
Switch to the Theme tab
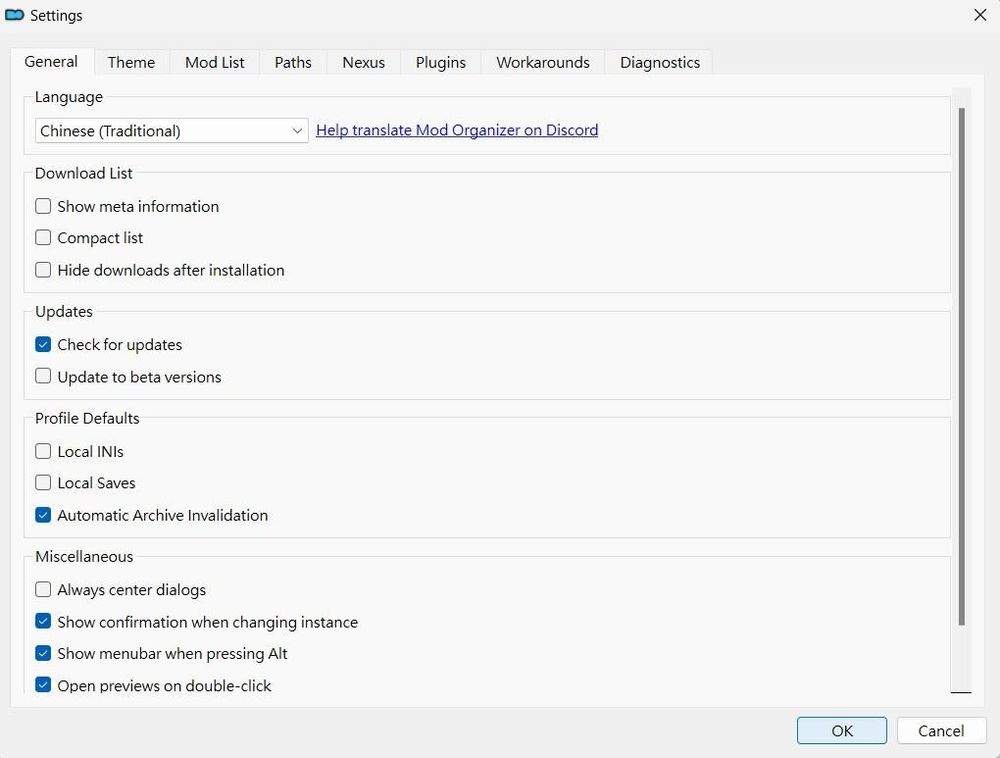[131, 62]
